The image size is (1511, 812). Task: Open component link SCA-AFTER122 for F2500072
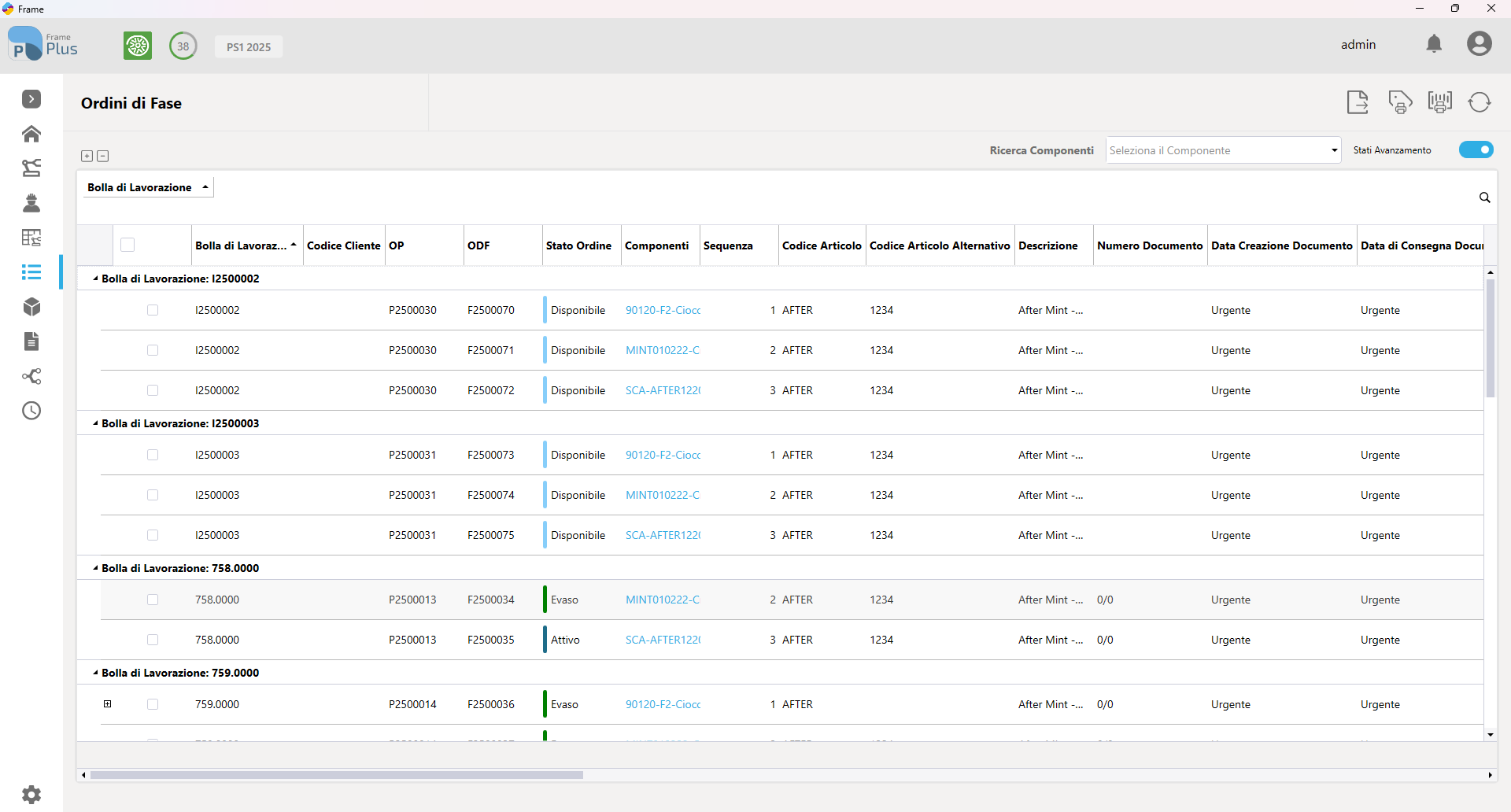pyautogui.click(x=663, y=390)
